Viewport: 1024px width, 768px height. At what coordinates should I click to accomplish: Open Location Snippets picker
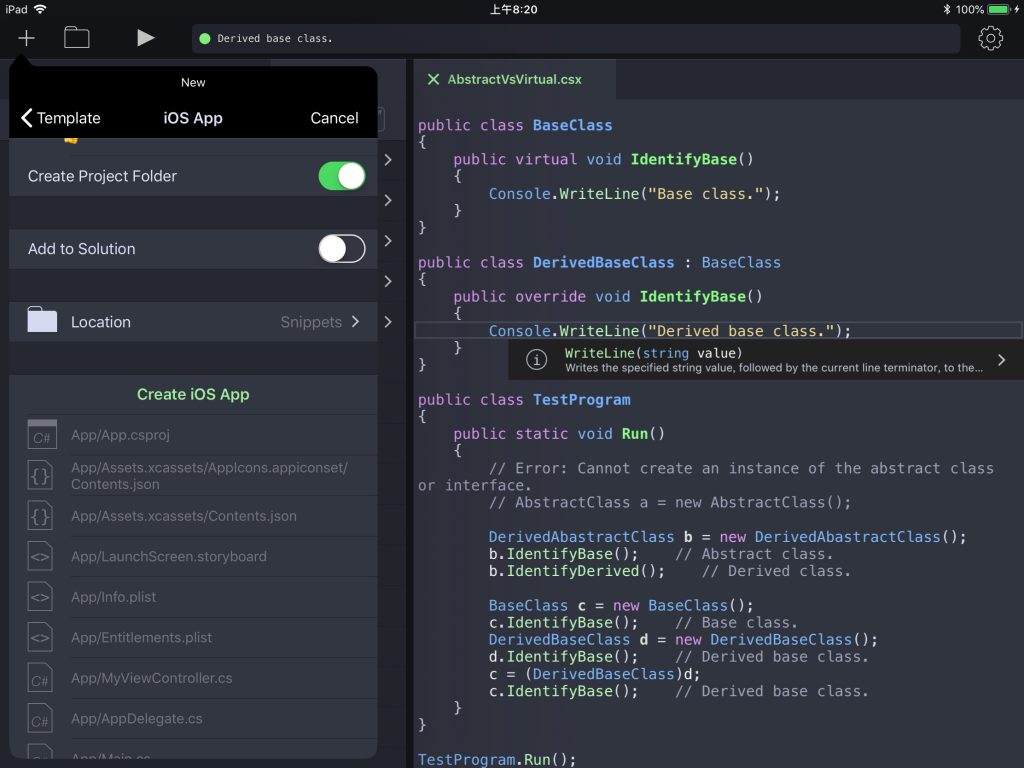click(193, 322)
